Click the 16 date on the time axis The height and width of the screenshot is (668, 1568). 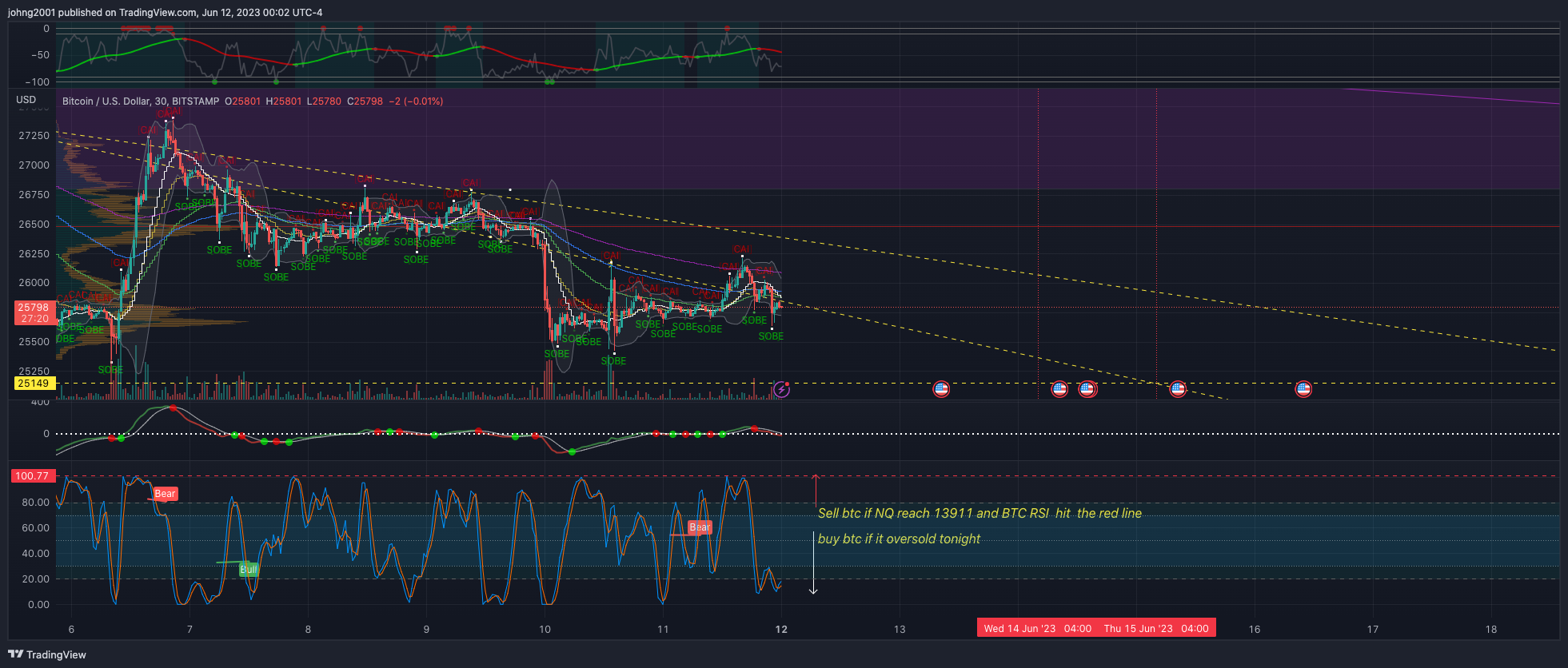point(1255,630)
